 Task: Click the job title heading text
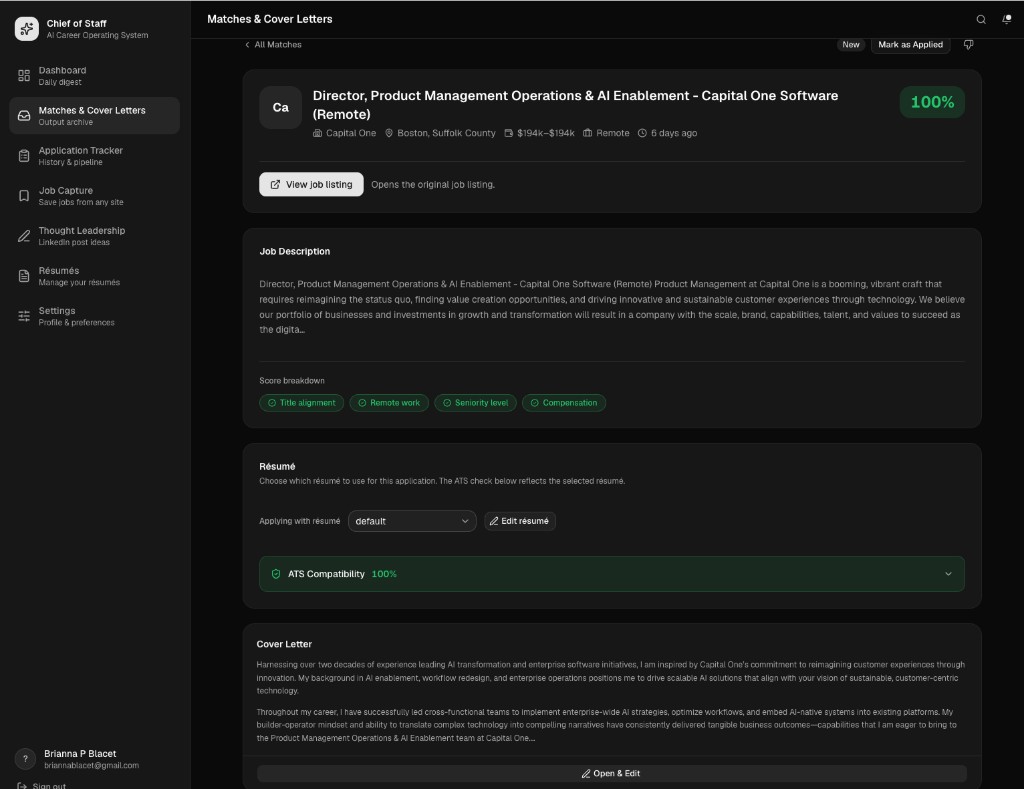(x=575, y=105)
